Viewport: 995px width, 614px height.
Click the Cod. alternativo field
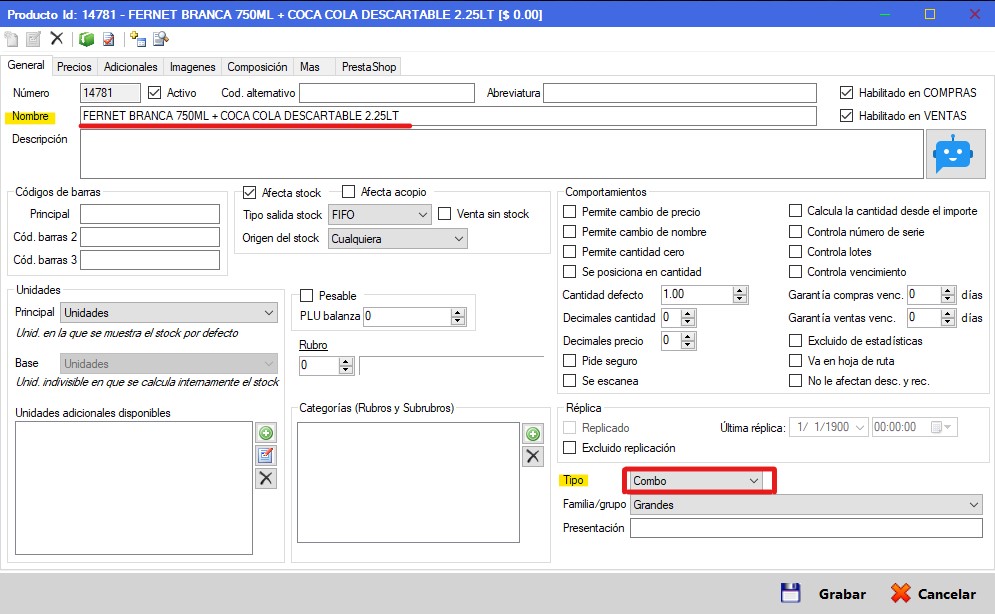click(x=386, y=93)
